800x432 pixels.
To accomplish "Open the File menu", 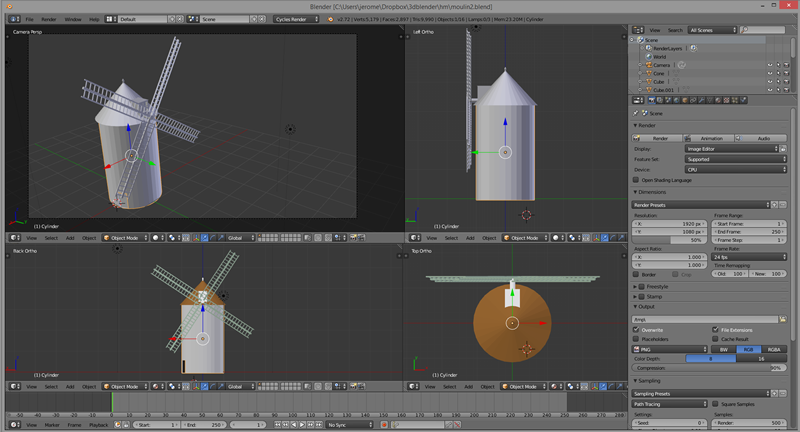I will [29, 19].
